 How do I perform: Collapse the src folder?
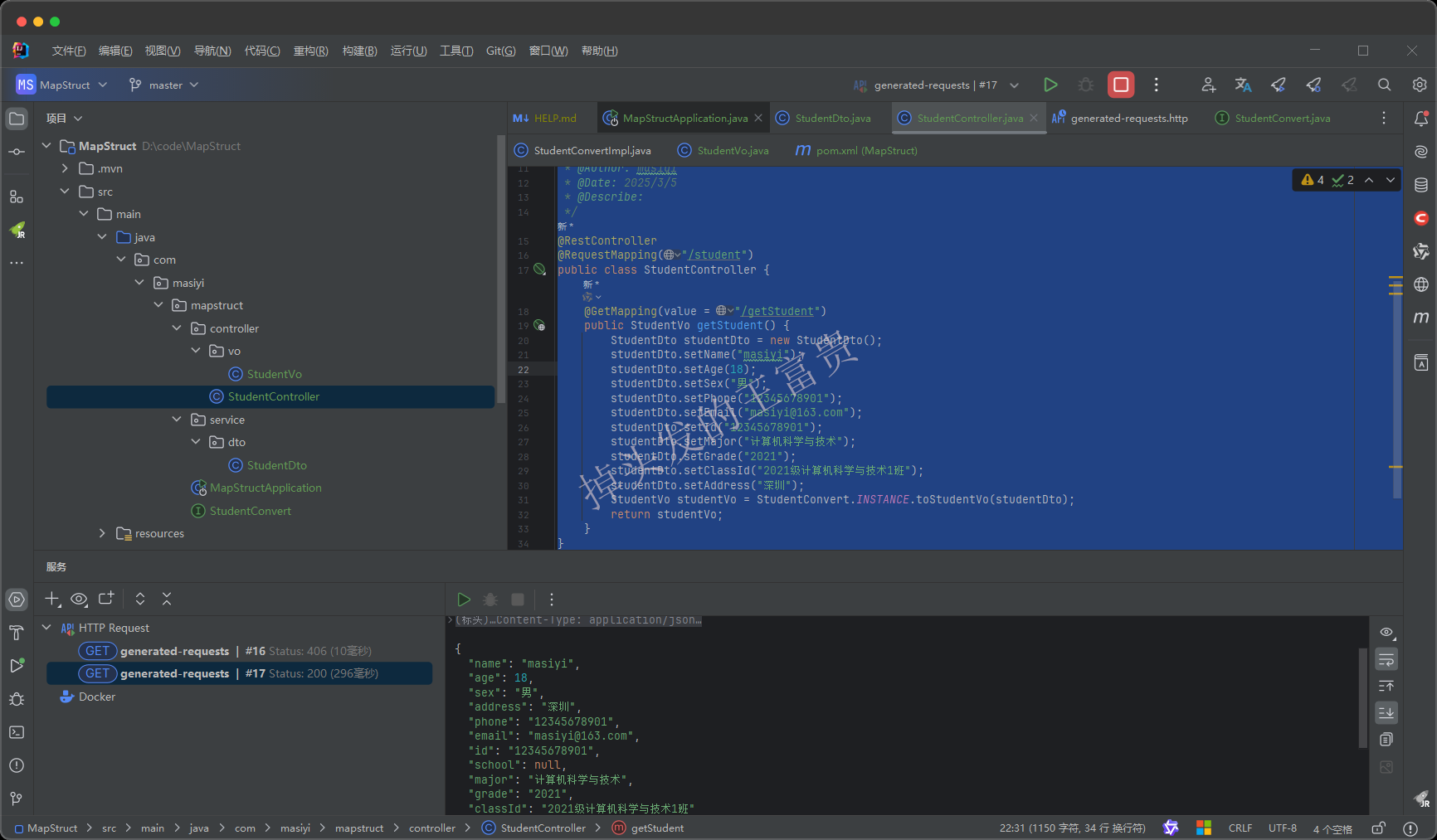pos(65,192)
